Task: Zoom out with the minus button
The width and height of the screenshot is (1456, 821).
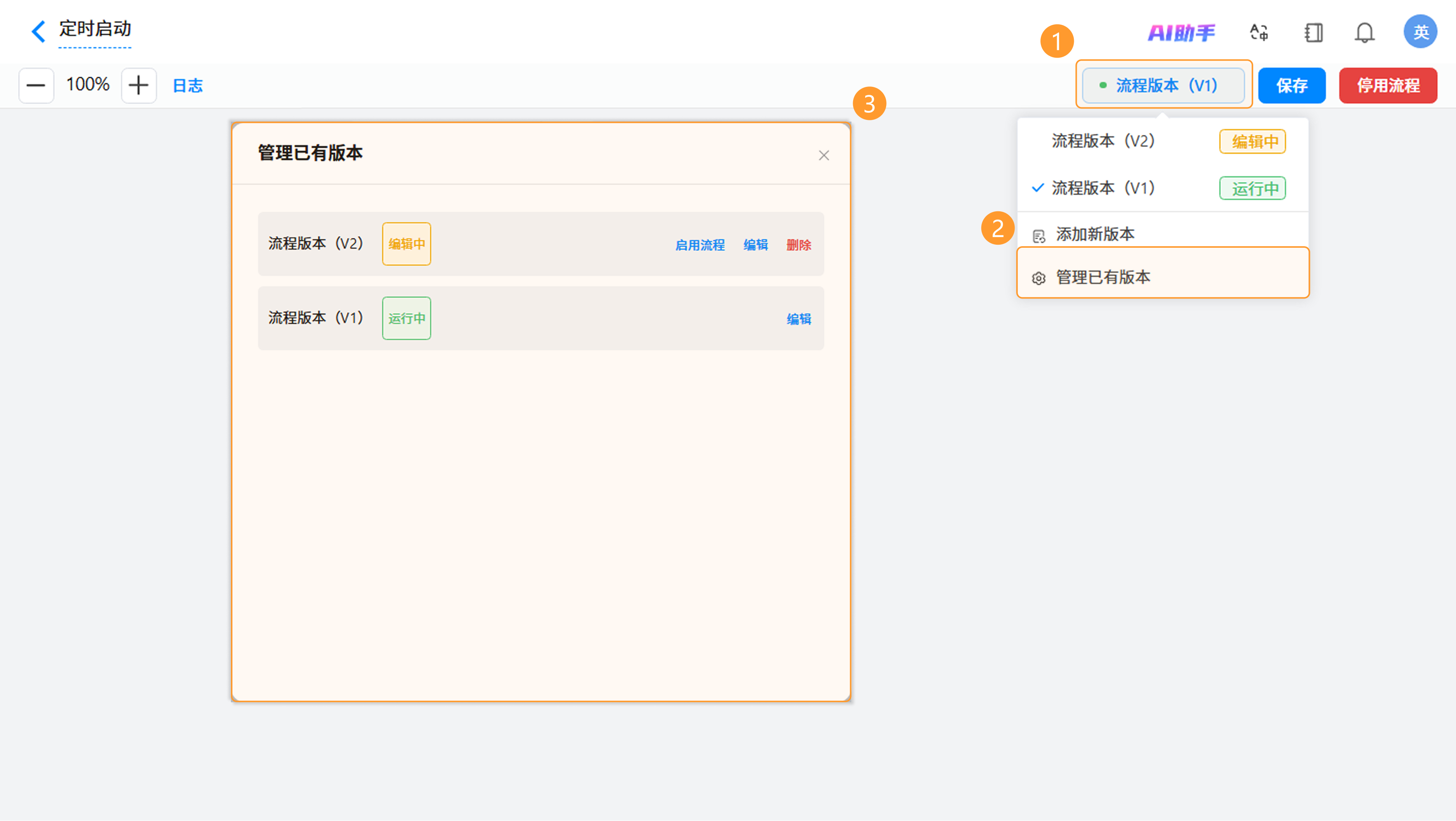Action: tap(36, 85)
